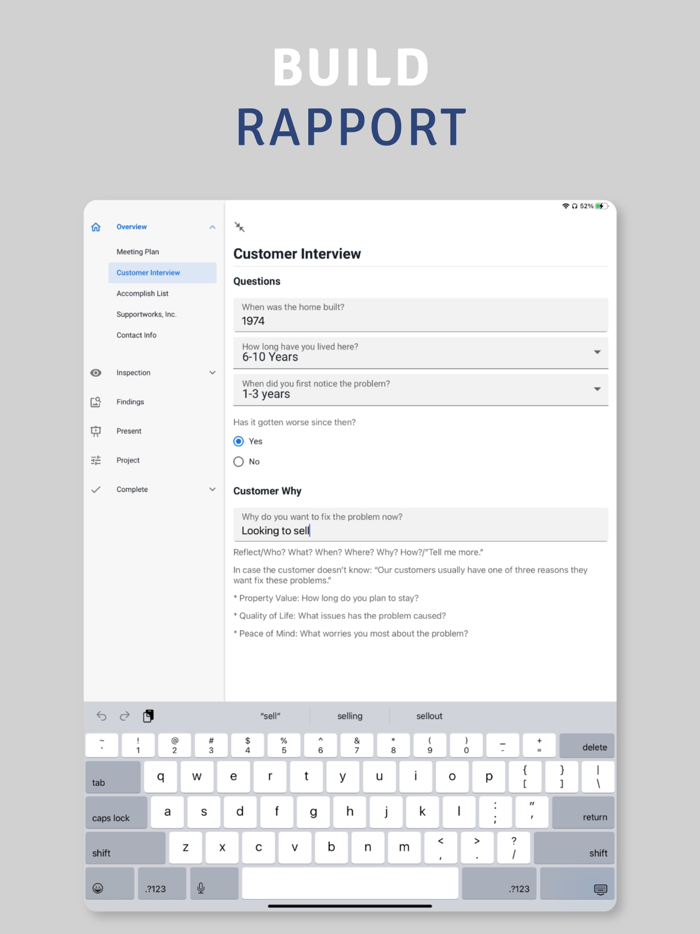Expand the Inspection section chevron
The height and width of the screenshot is (934, 700).
tap(212, 373)
